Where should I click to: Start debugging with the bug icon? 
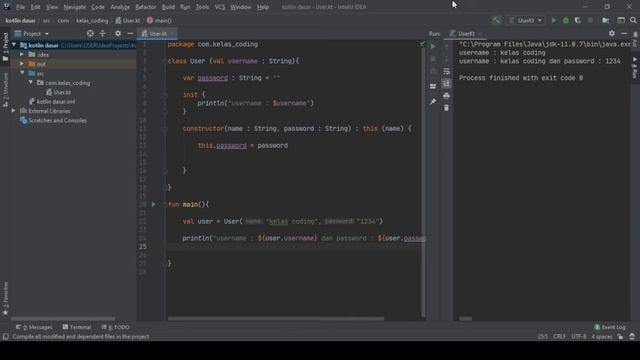click(566, 20)
